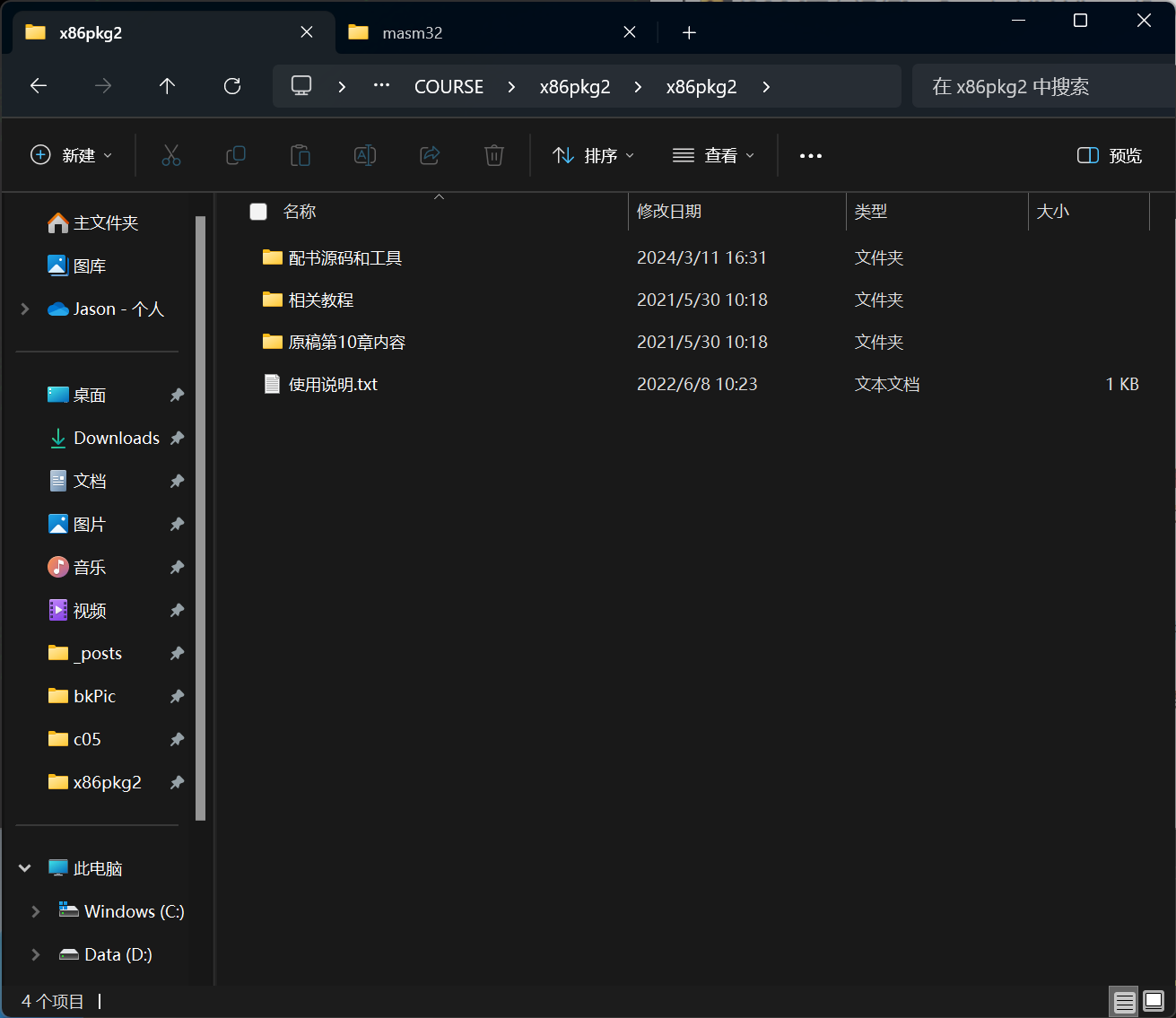Expand Data (D:) drive node

pos(36,954)
